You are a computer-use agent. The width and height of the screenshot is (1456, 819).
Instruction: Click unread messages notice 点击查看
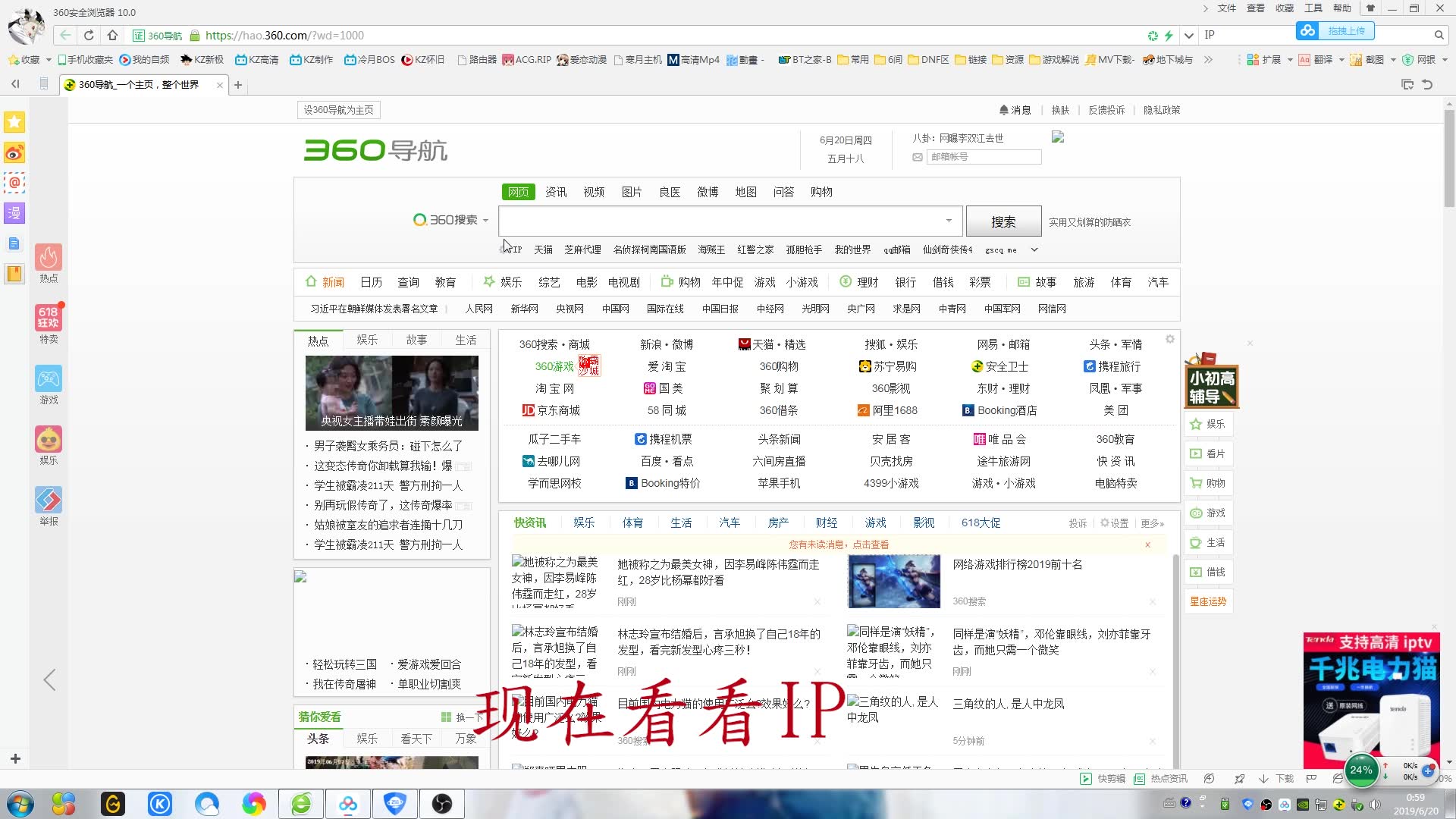pos(839,544)
